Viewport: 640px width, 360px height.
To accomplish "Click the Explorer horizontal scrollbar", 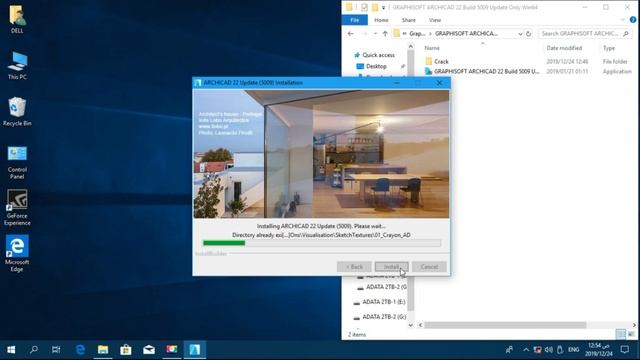I will tap(505, 325).
